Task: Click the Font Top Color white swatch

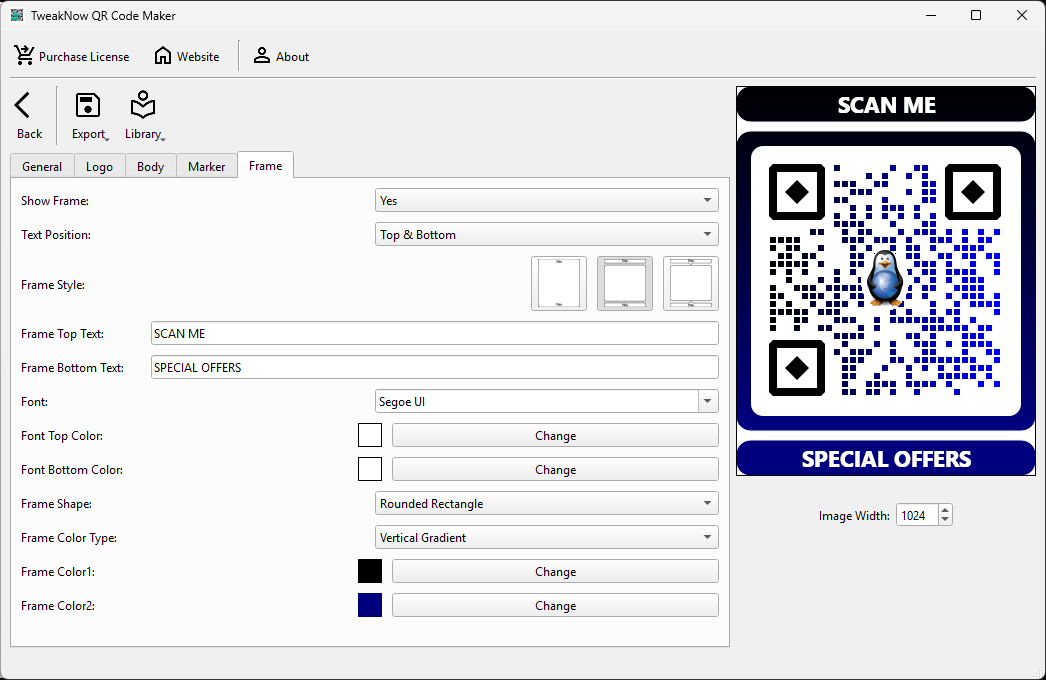Action: (370, 435)
